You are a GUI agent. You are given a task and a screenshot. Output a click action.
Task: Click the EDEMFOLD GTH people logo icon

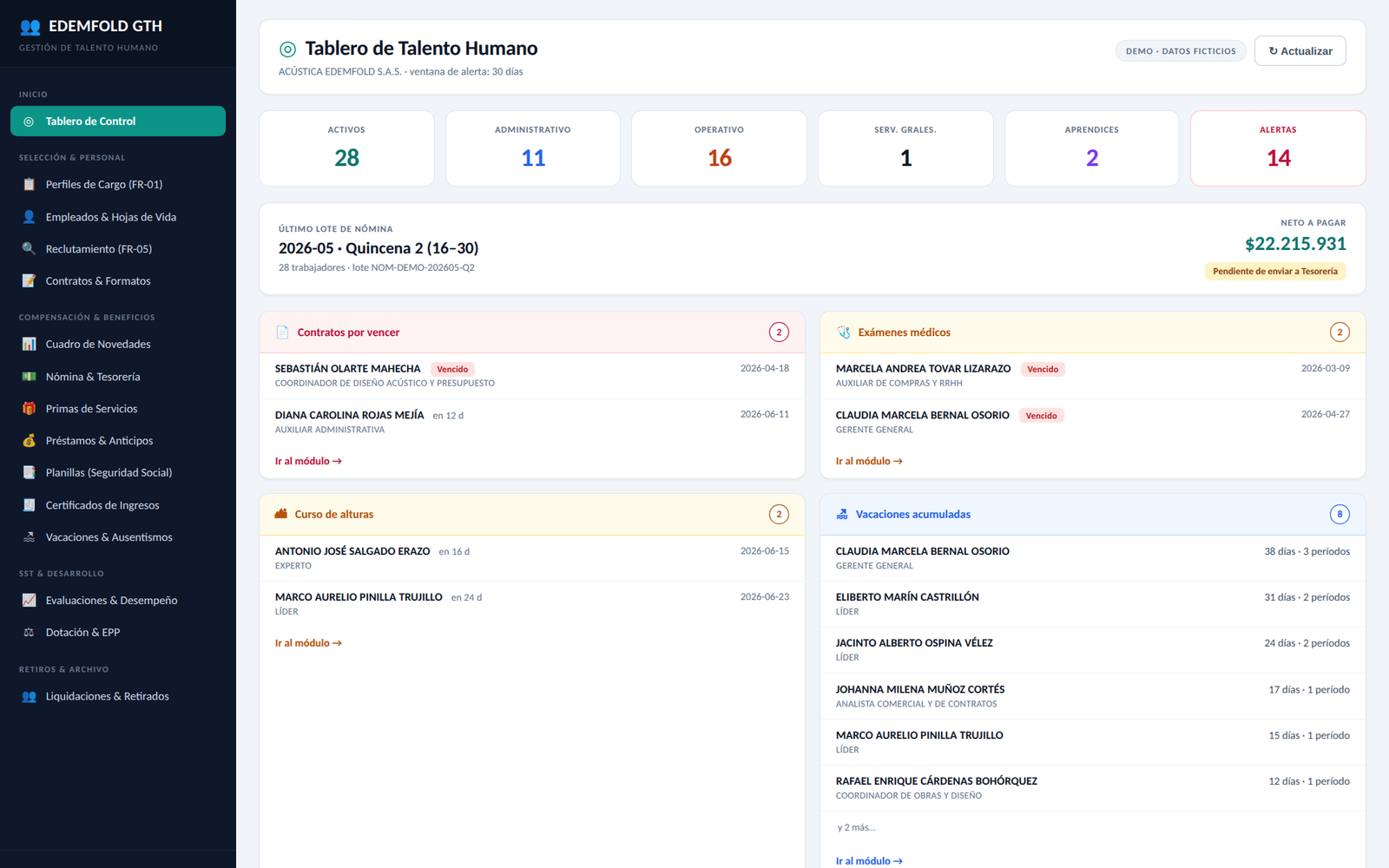click(x=30, y=27)
